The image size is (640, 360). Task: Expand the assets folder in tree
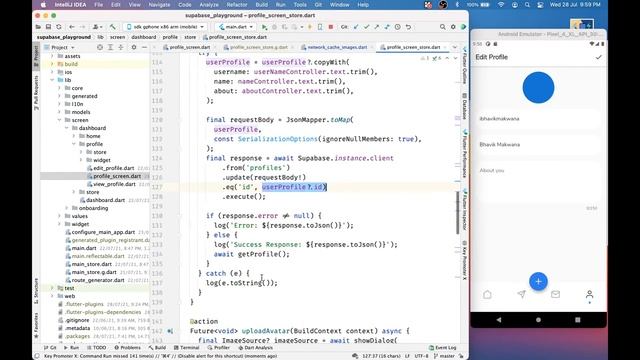(x=52, y=56)
